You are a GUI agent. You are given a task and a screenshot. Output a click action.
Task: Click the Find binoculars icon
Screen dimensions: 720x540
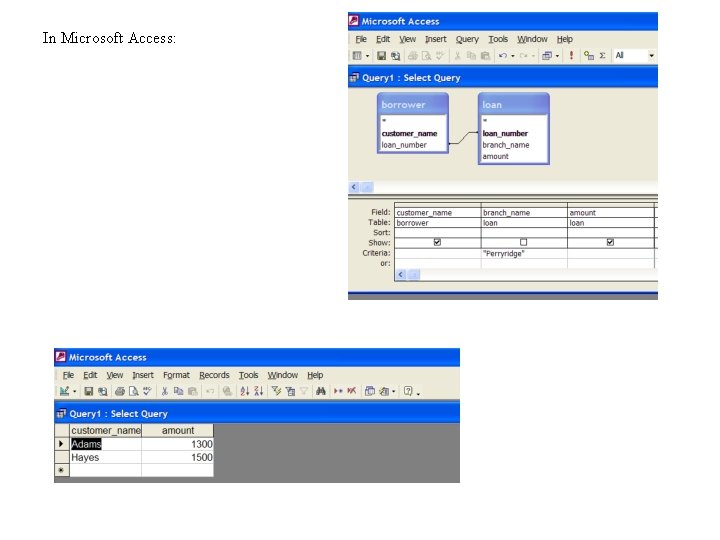click(x=321, y=391)
